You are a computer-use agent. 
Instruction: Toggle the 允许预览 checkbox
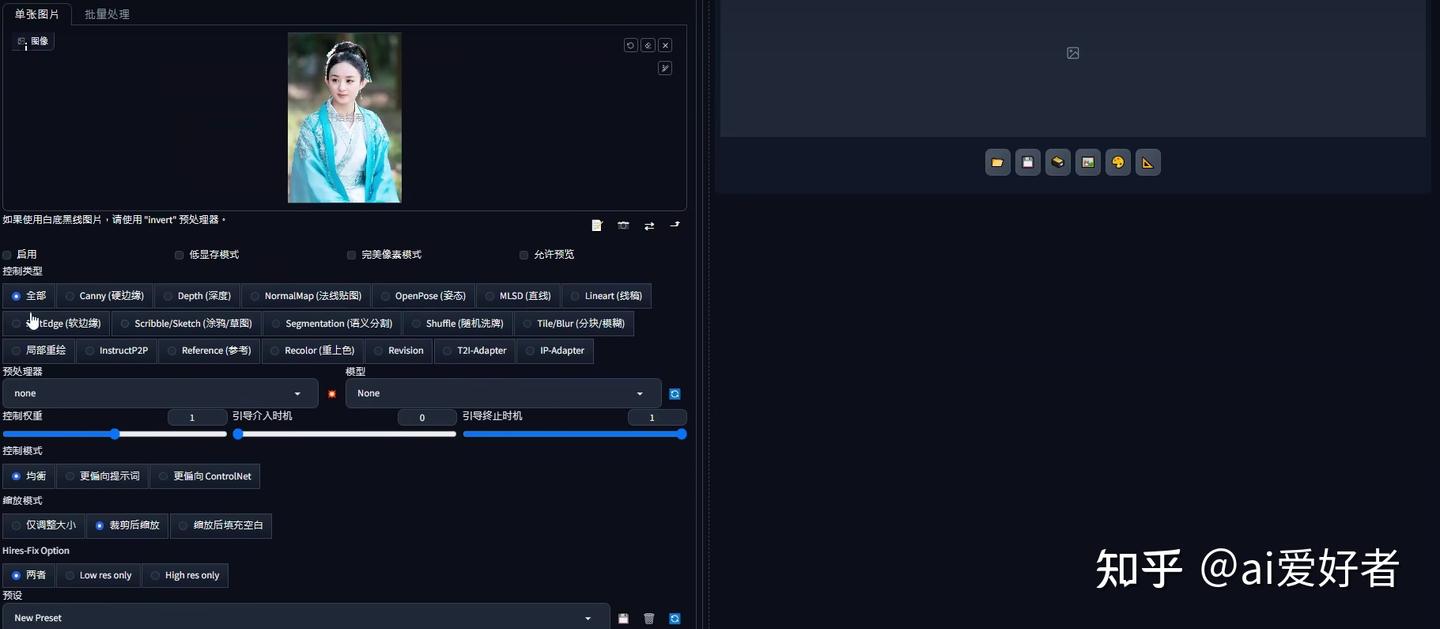[x=524, y=255]
